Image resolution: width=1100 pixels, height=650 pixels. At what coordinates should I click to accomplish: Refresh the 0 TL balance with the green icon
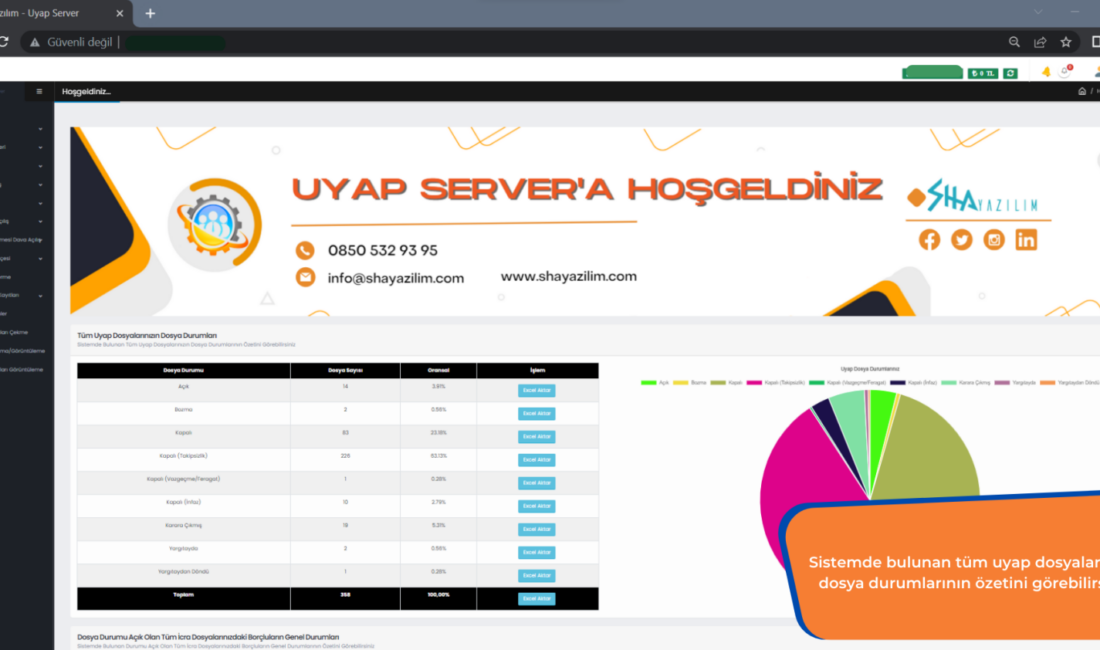(x=1010, y=72)
